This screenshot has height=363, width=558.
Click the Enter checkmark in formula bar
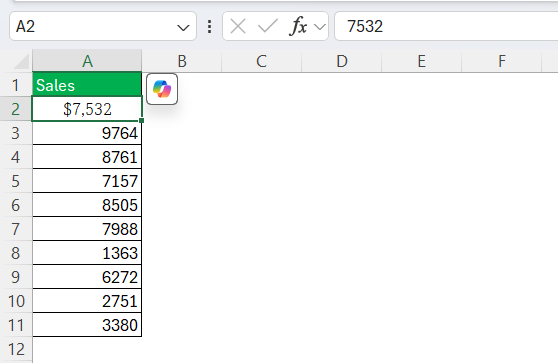click(268, 26)
